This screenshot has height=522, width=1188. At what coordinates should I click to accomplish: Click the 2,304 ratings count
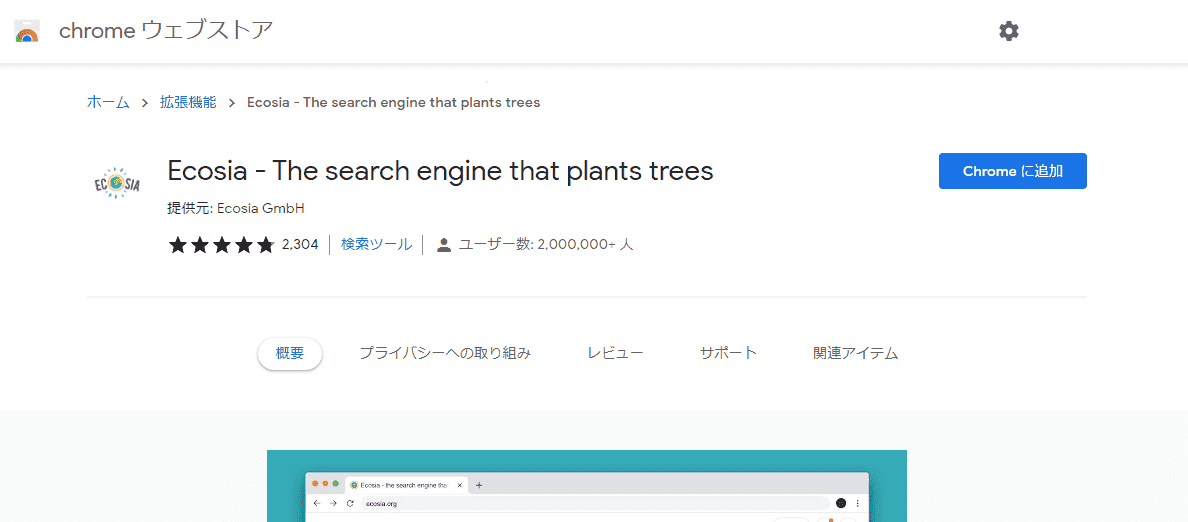pyautogui.click(x=299, y=245)
